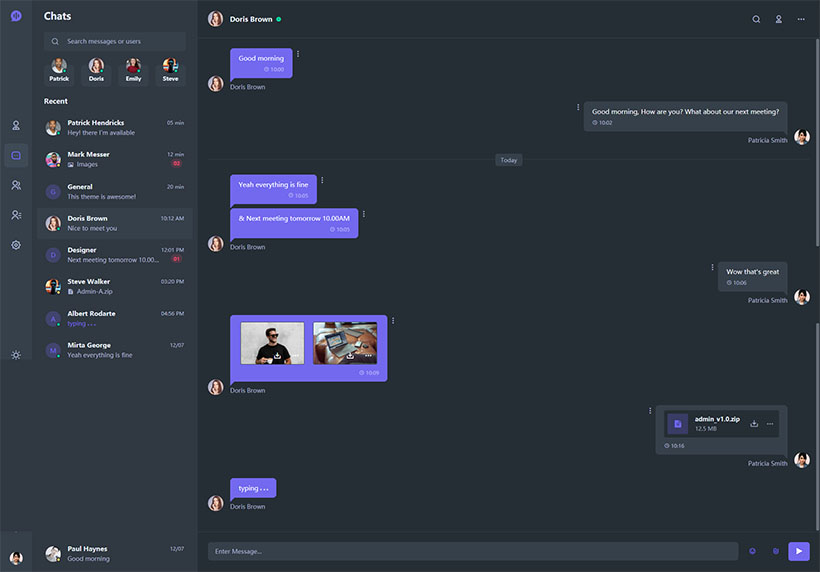The height and width of the screenshot is (572, 820).
Task: Open the Chats tab in left sidebar
Action: 16,156
